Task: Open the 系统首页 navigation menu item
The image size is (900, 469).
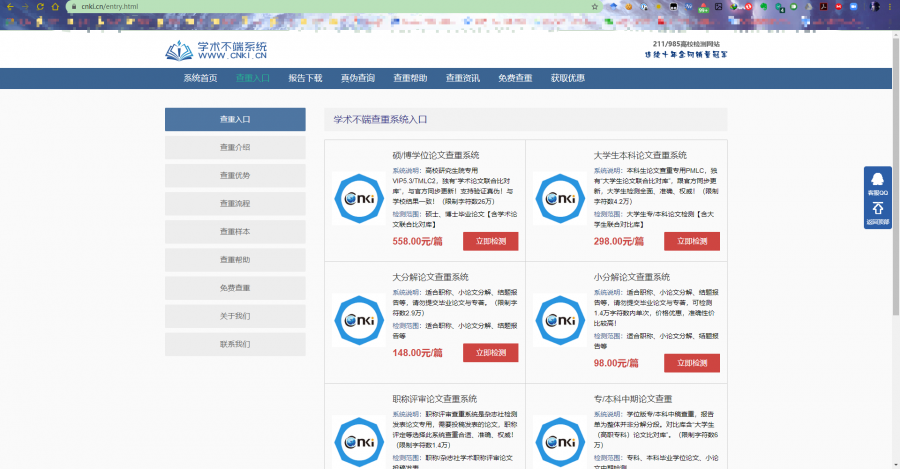Action: [200, 78]
